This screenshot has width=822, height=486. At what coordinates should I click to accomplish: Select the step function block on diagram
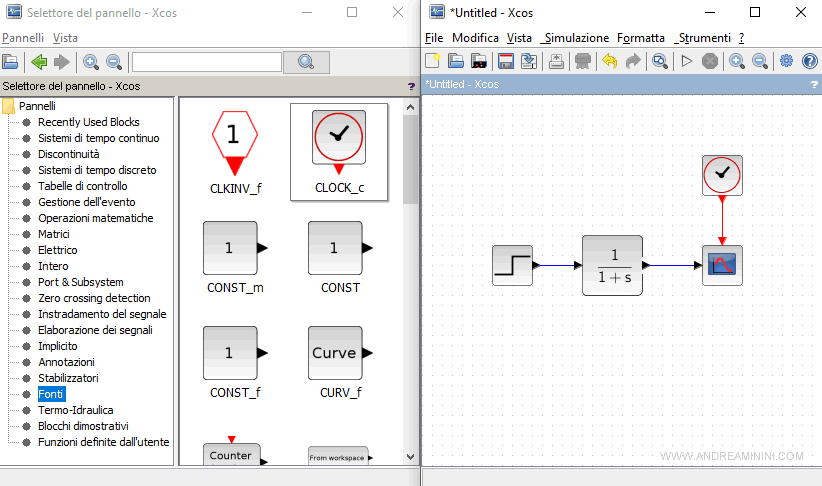(513, 265)
